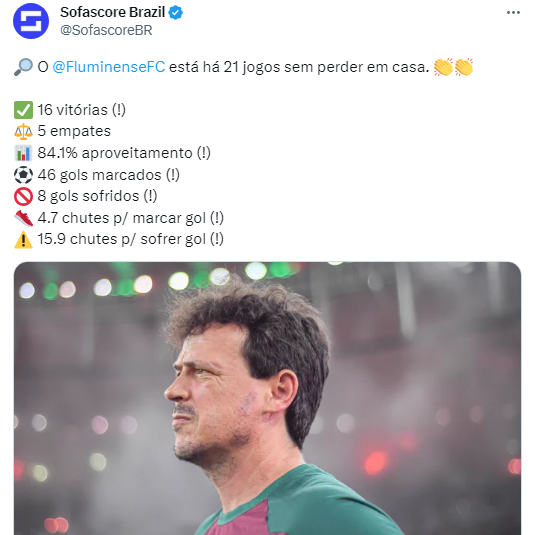Click the bar chart emoji
The height and width of the screenshot is (535, 537).
tap(23, 153)
